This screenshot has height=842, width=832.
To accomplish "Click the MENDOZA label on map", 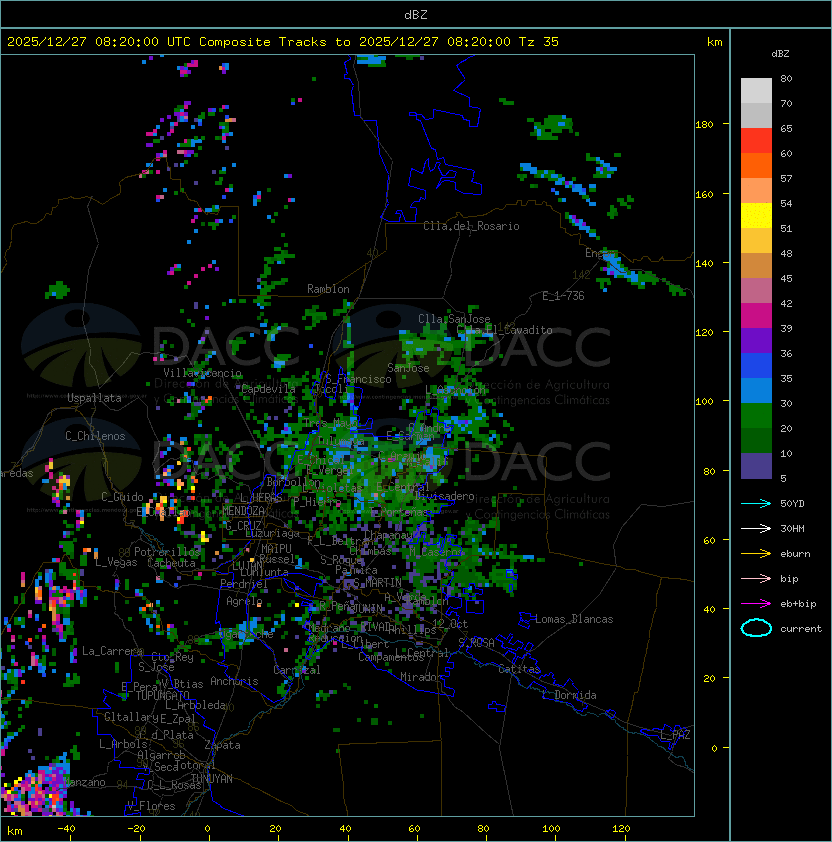I will [x=243, y=511].
